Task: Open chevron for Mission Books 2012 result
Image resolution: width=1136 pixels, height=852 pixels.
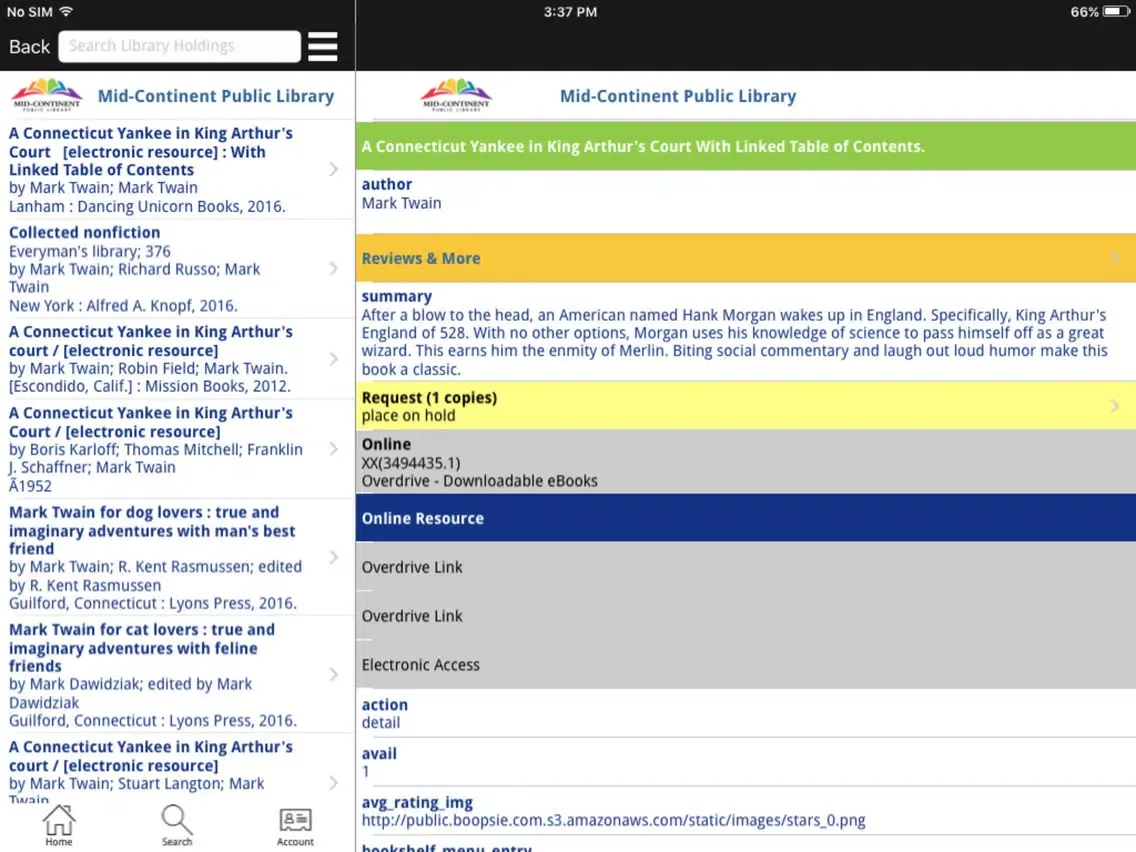Action: [333, 359]
